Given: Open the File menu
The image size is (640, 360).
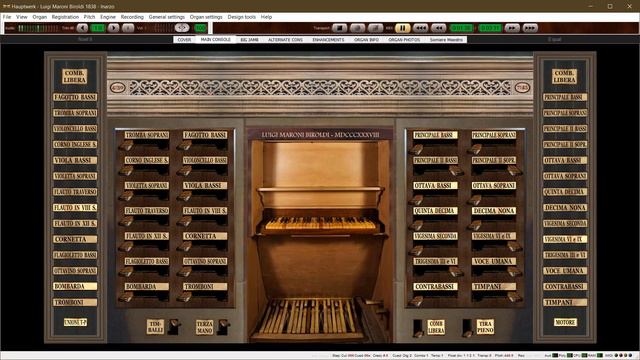Looking at the screenshot, I should click(x=7, y=17).
